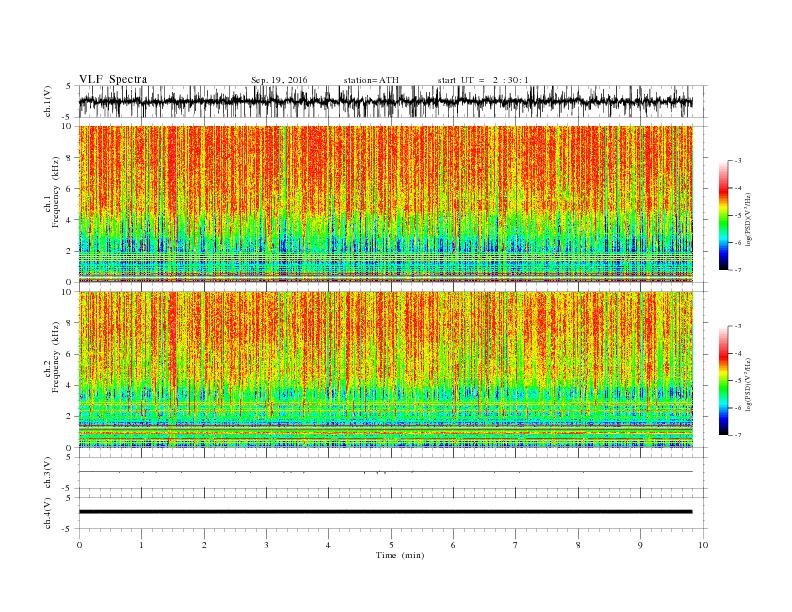
Task: Click the "8" kHz tick on ch.1 frequency axis
Action: click(69, 158)
